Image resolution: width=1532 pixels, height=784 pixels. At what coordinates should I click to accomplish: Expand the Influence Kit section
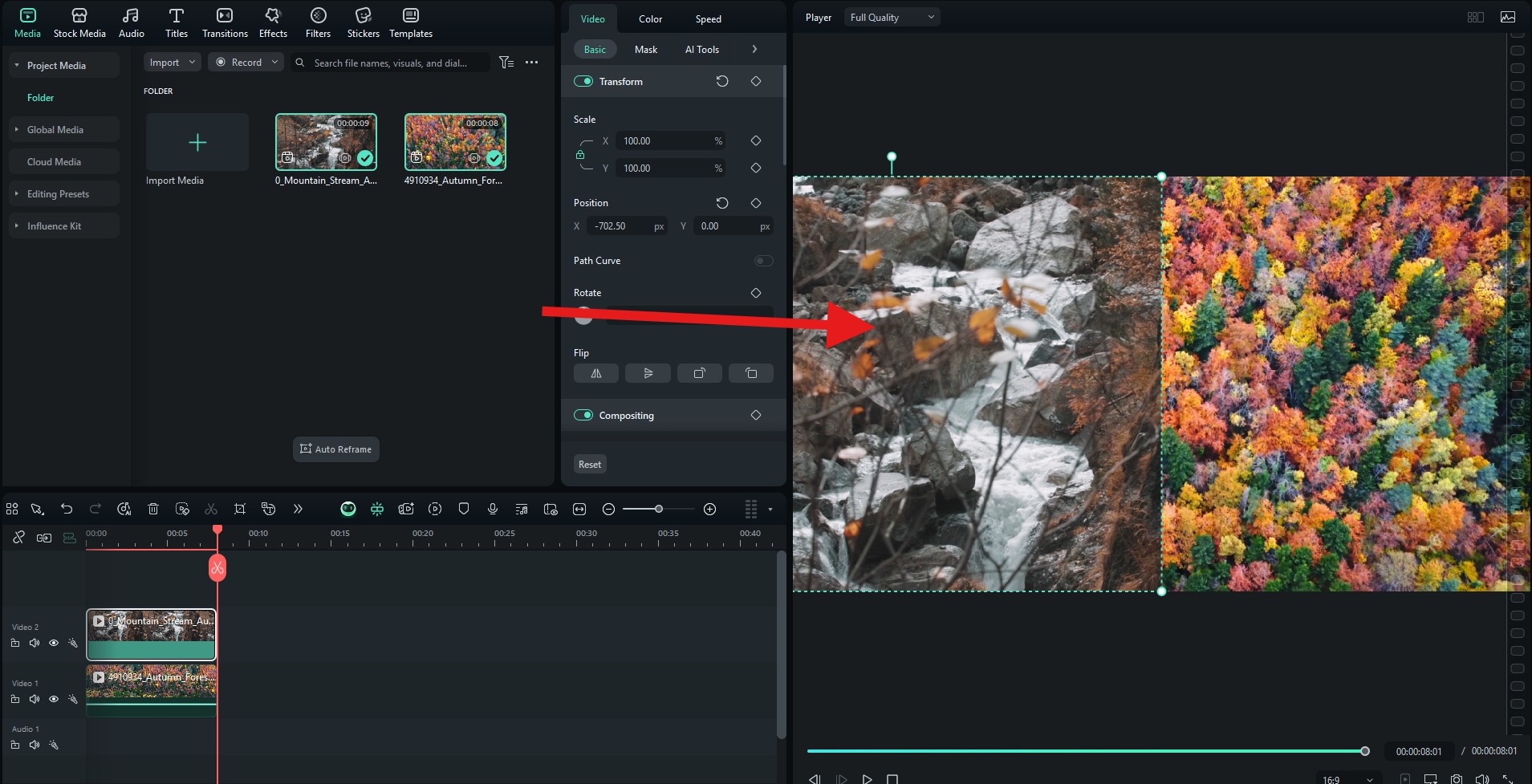coord(17,225)
